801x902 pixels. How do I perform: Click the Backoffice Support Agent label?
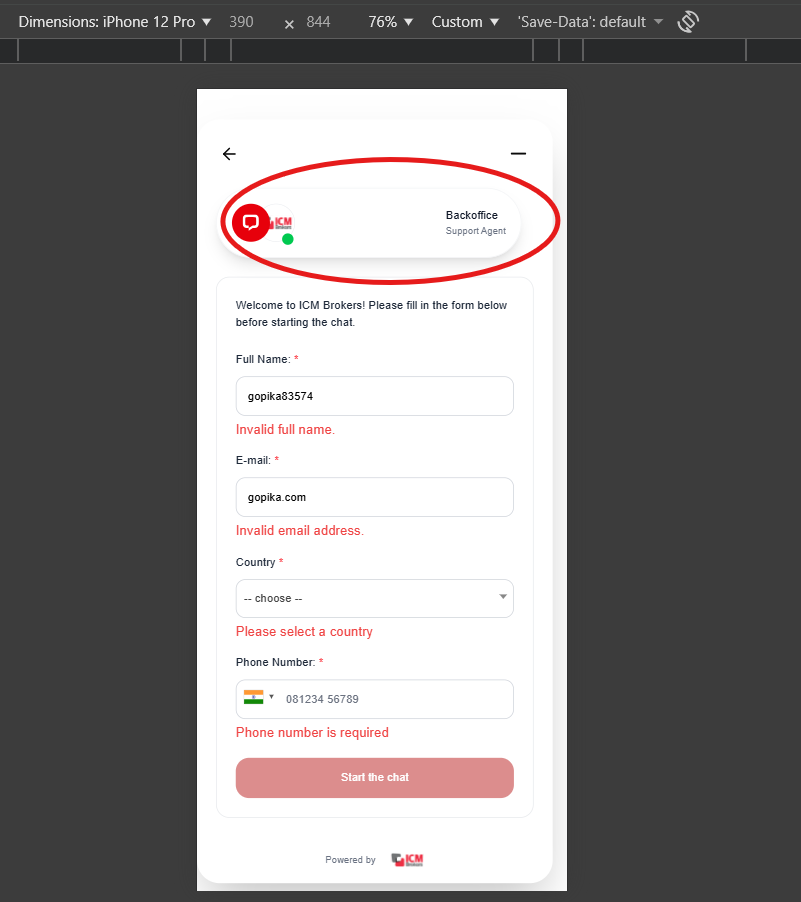tap(475, 222)
